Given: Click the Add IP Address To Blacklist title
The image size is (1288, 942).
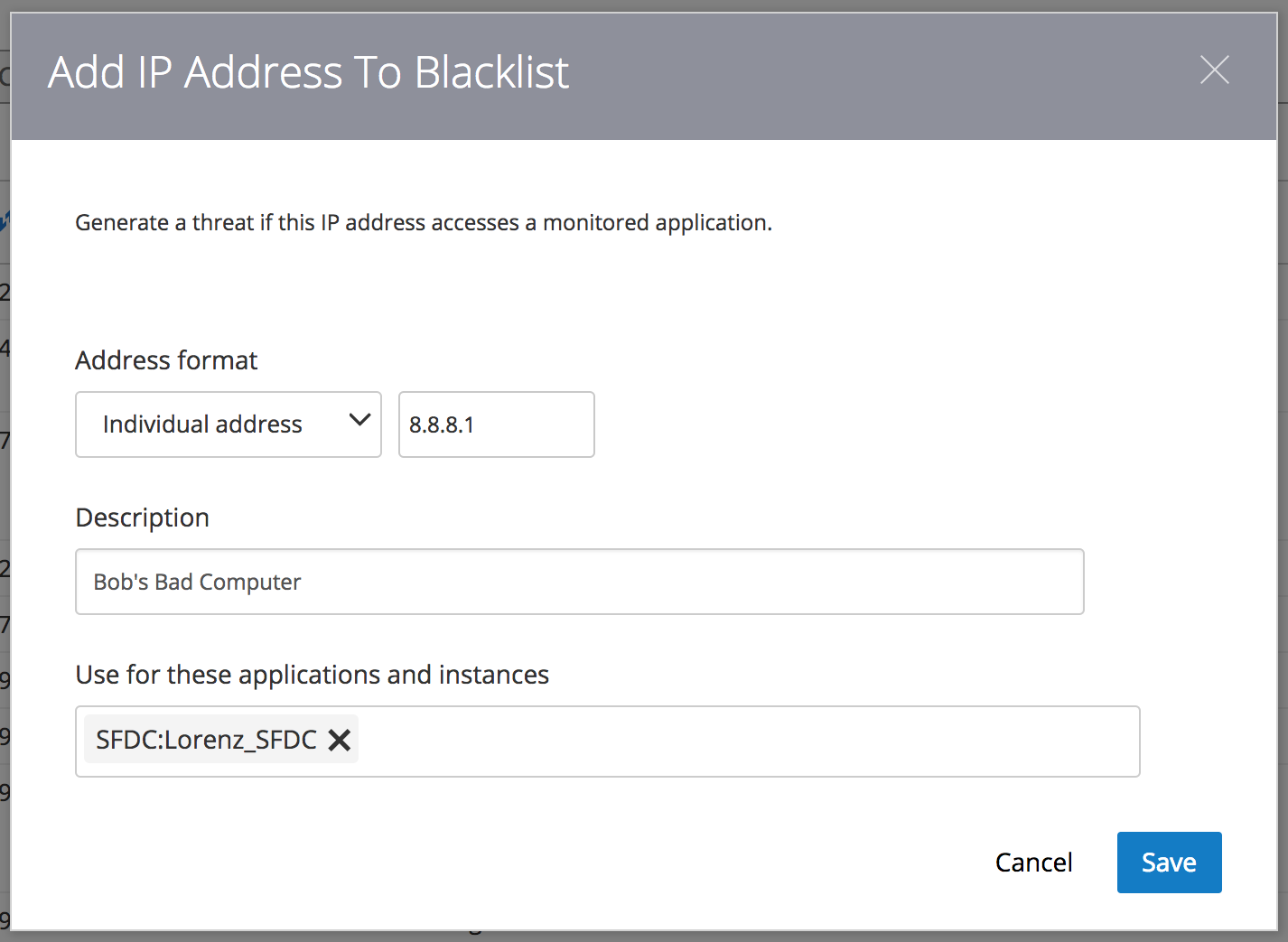Looking at the screenshot, I should [309, 72].
